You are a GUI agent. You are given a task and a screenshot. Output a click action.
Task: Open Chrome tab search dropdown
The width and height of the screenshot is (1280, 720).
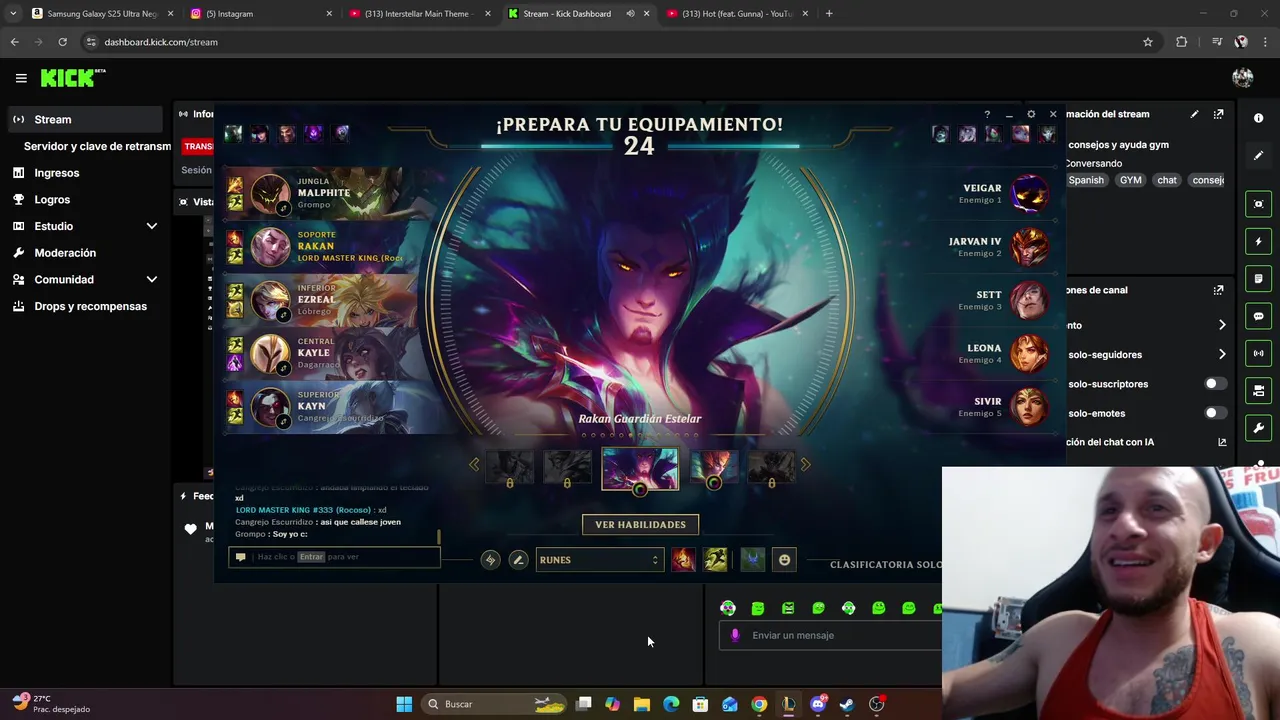[13, 14]
